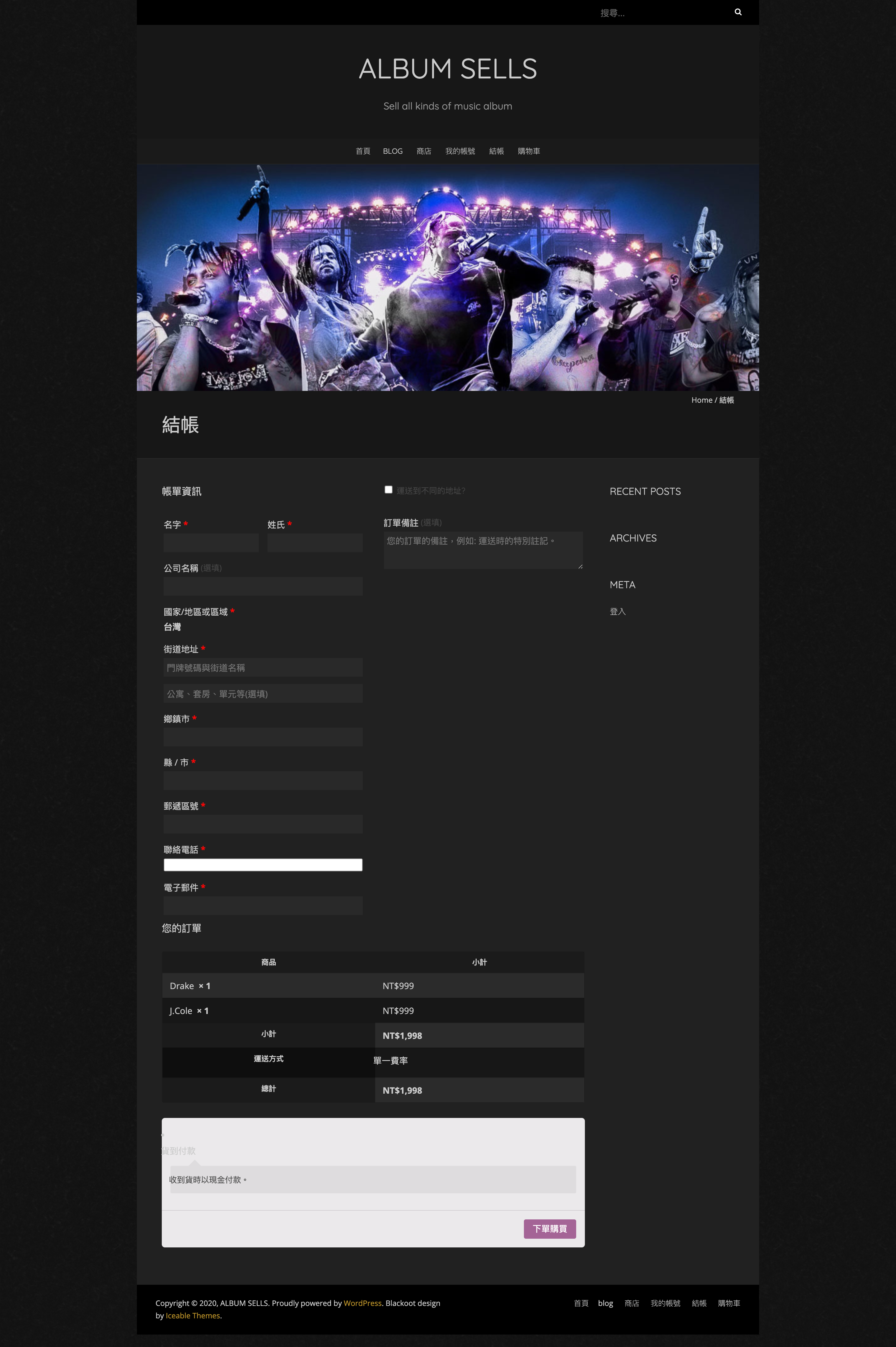This screenshot has height=1347, width=896.
Task: Go to 我的帳號 in top navigation
Action: pyautogui.click(x=460, y=152)
